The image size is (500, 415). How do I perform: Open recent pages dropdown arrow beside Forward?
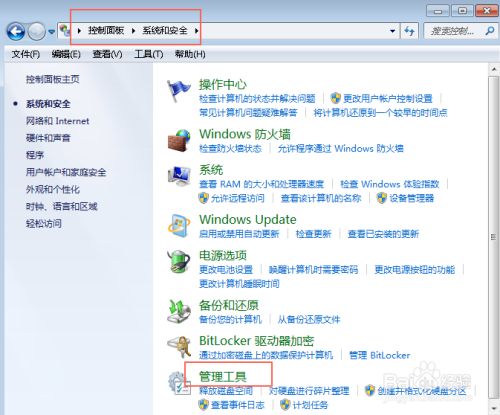pos(51,32)
